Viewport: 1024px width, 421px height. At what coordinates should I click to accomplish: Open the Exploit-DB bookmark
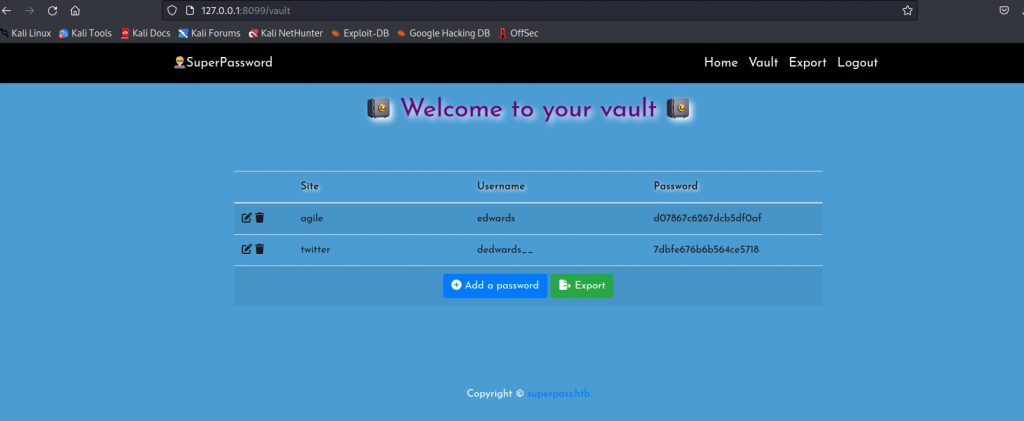tap(358, 33)
